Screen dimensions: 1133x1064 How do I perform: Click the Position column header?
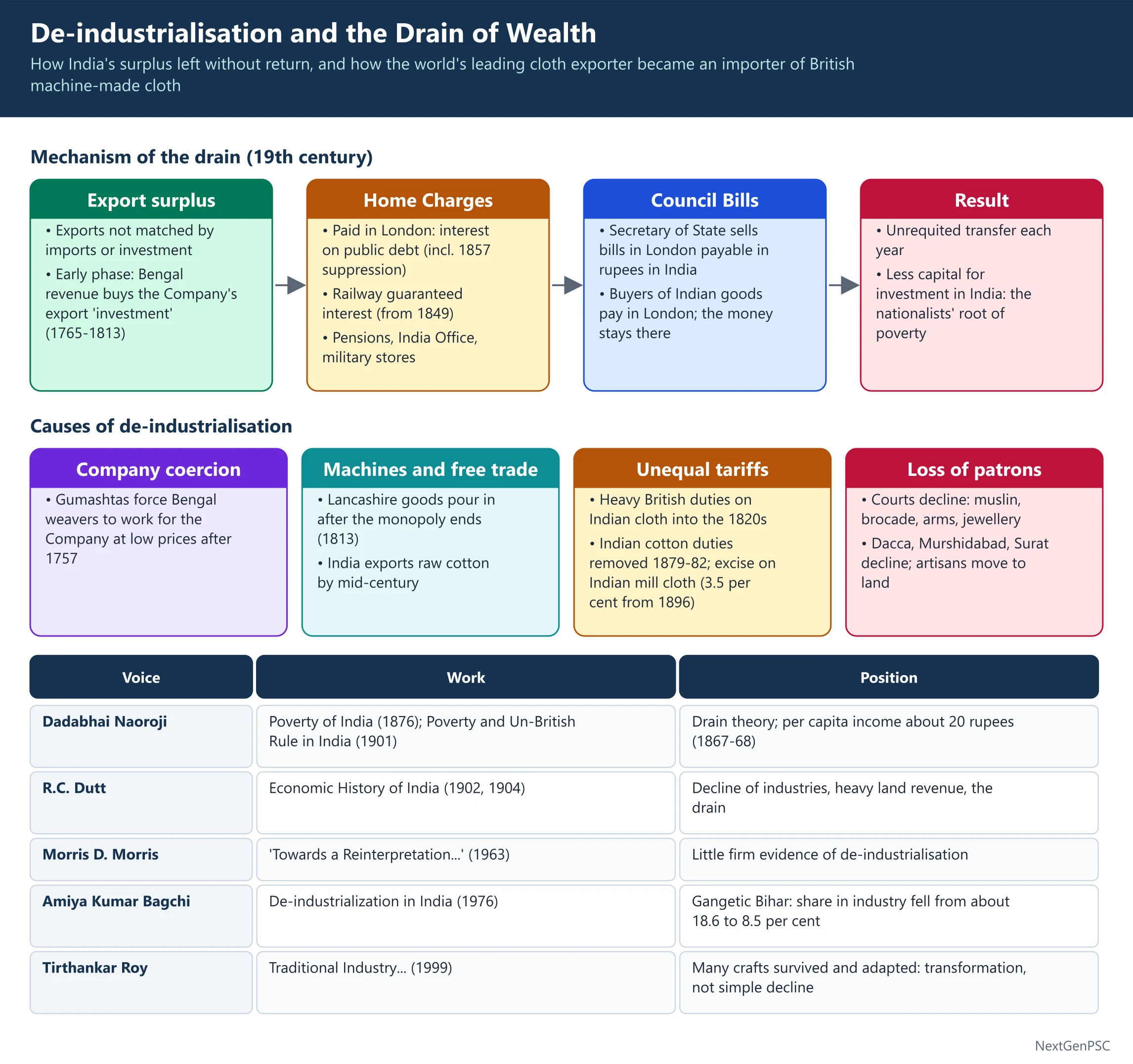click(888, 677)
